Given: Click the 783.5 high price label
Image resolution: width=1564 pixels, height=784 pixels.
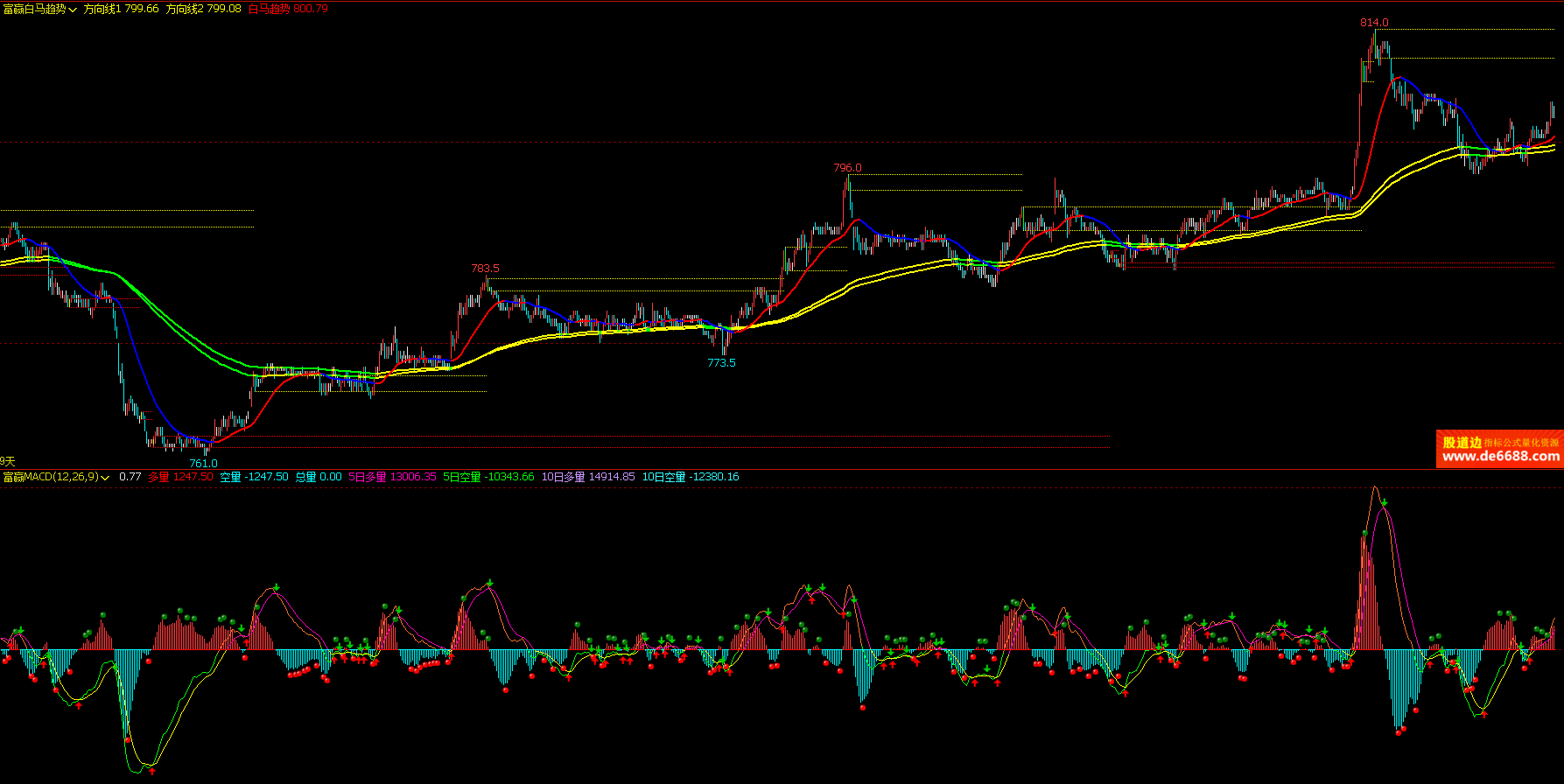Looking at the screenshot, I should click(x=485, y=269).
